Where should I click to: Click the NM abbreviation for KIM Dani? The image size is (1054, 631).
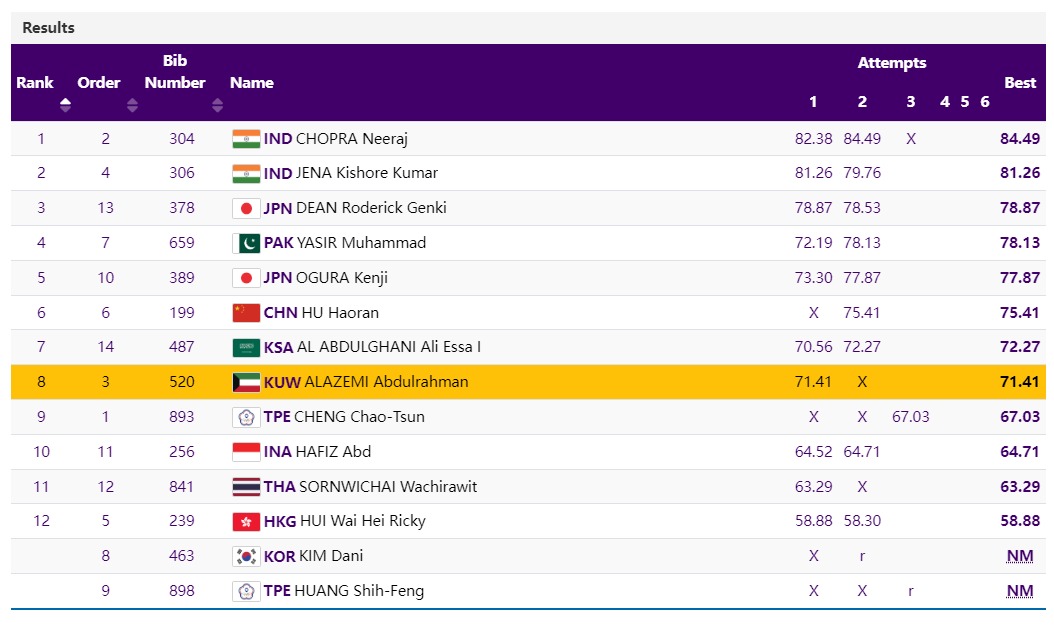(1020, 556)
